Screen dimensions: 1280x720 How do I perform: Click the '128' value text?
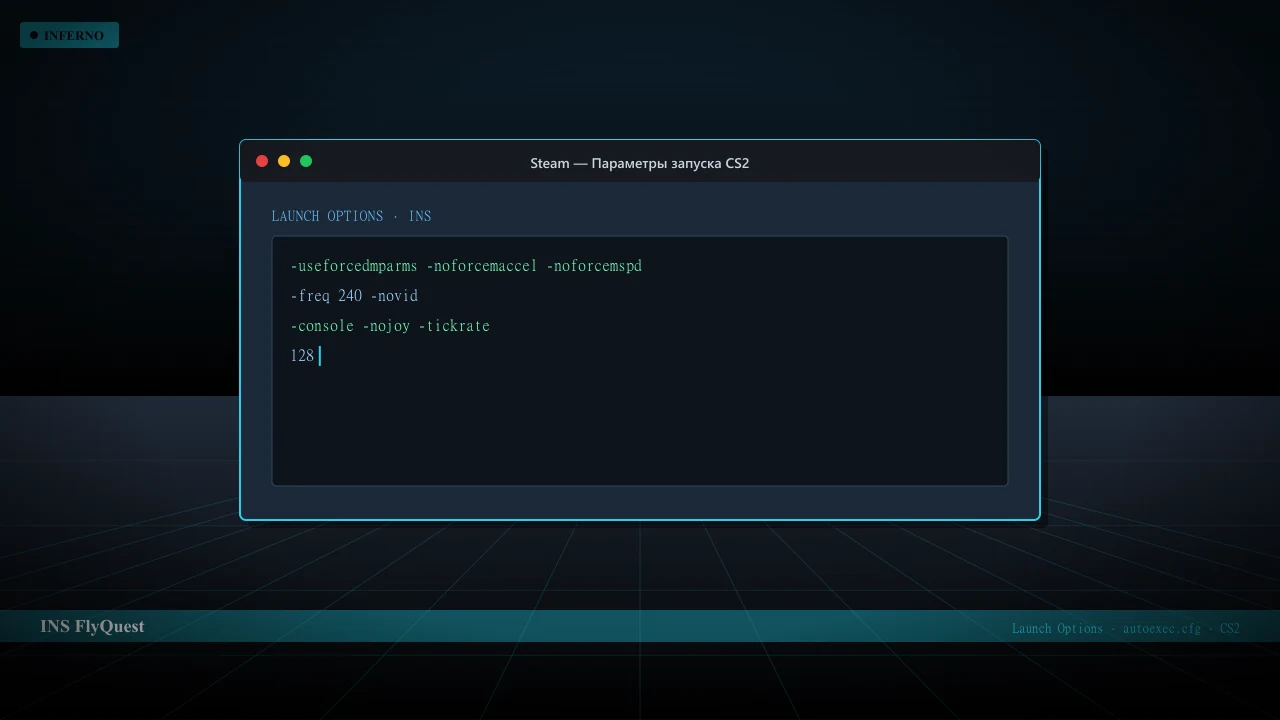302,356
